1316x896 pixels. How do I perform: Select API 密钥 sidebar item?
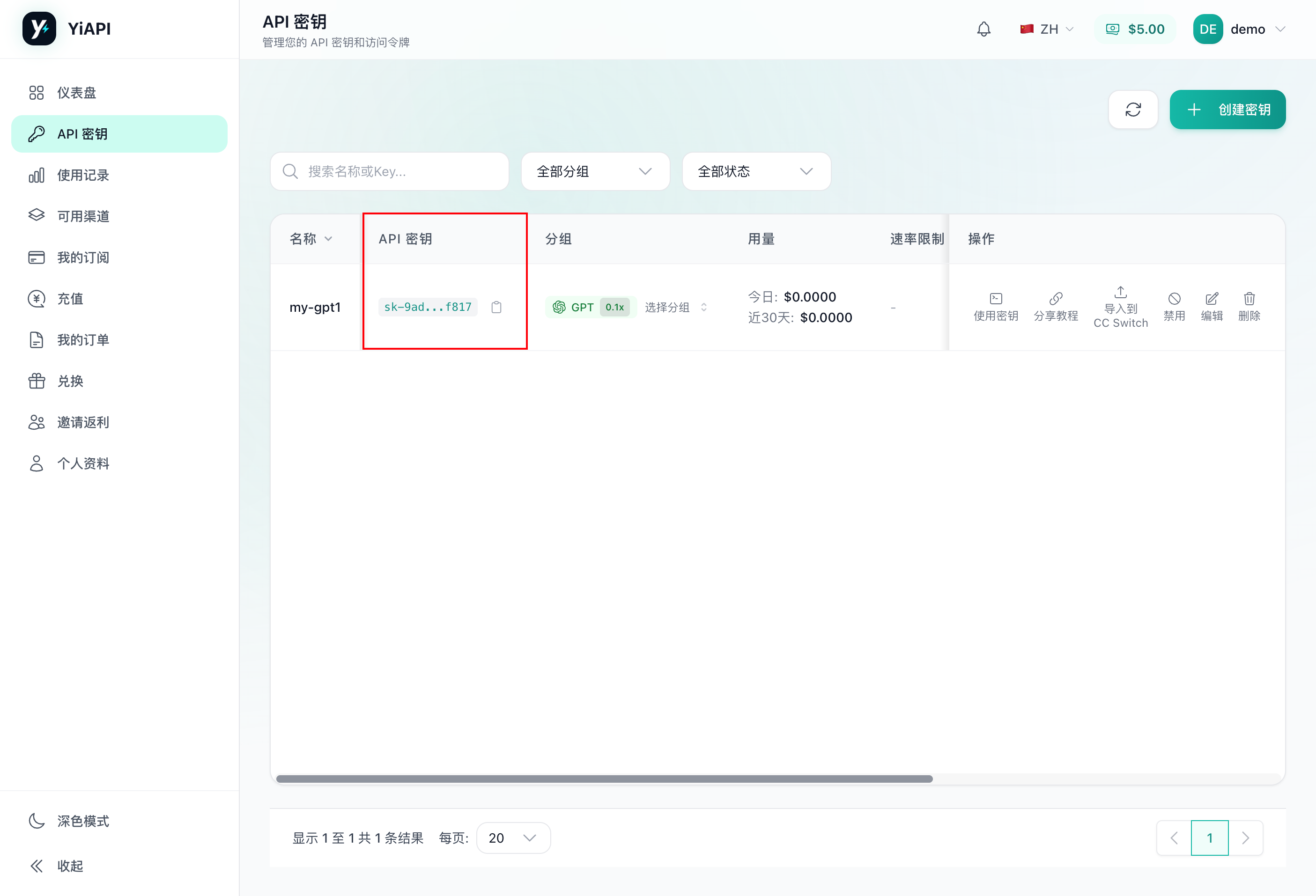(x=119, y=133)
